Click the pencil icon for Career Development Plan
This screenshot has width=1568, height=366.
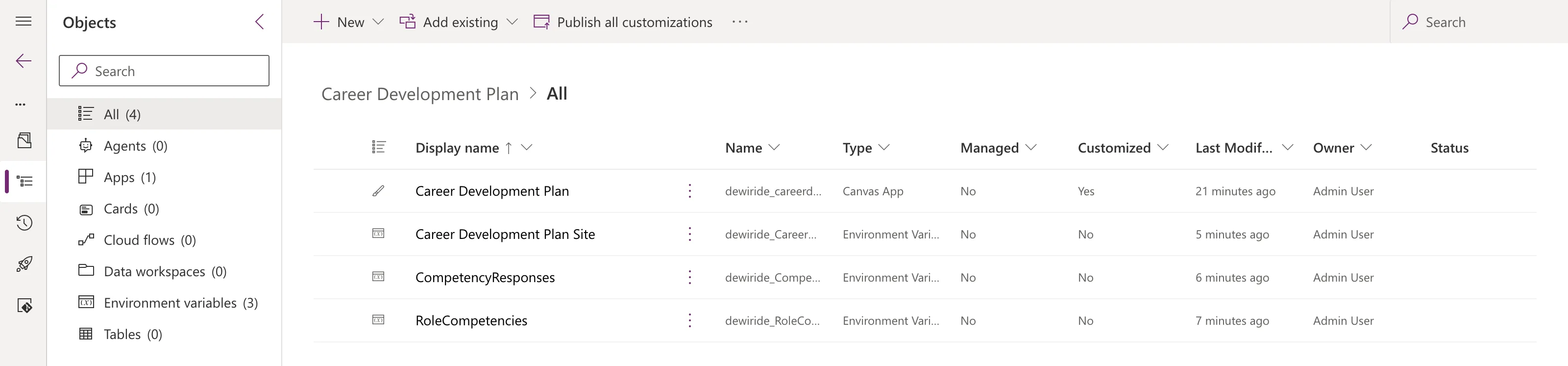(x=378, y=191)
